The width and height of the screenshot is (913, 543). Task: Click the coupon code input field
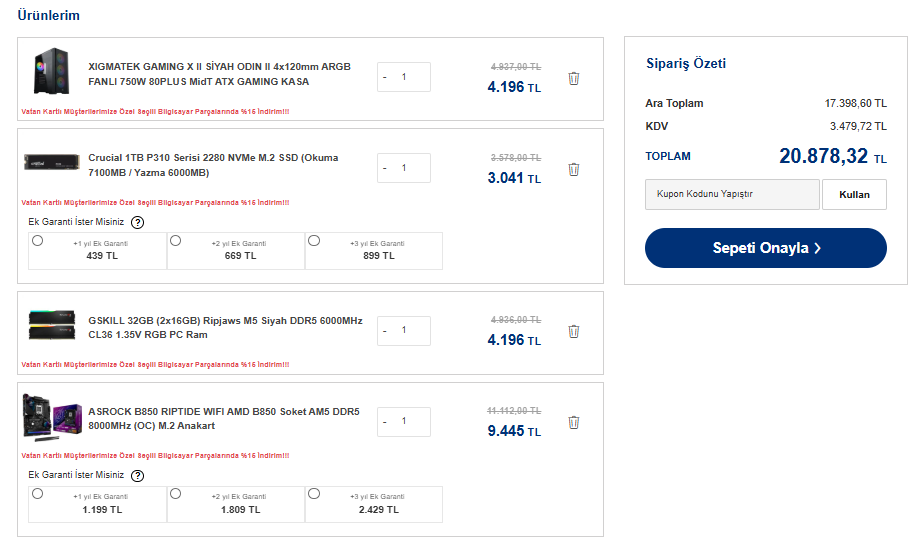pyautogui.click(x=732, y=194)
